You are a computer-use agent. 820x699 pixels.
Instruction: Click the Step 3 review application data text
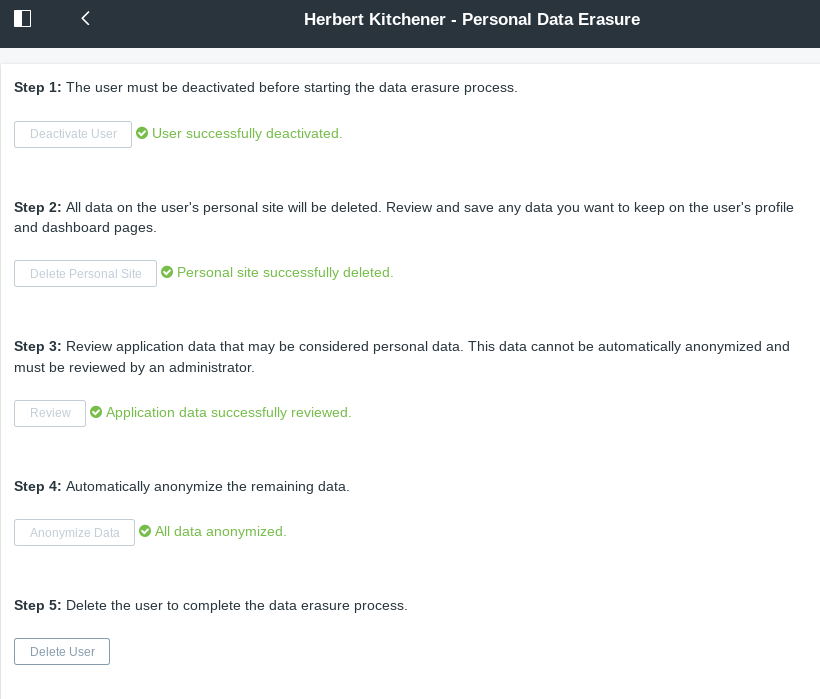pyautogui.click(x=402, y=357)
